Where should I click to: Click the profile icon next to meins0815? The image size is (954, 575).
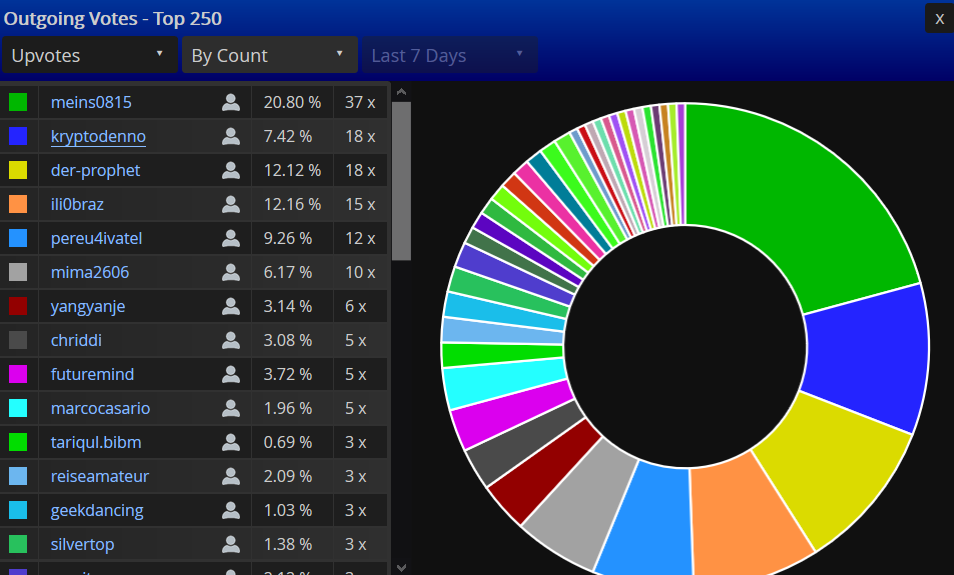tap(231, 102)
